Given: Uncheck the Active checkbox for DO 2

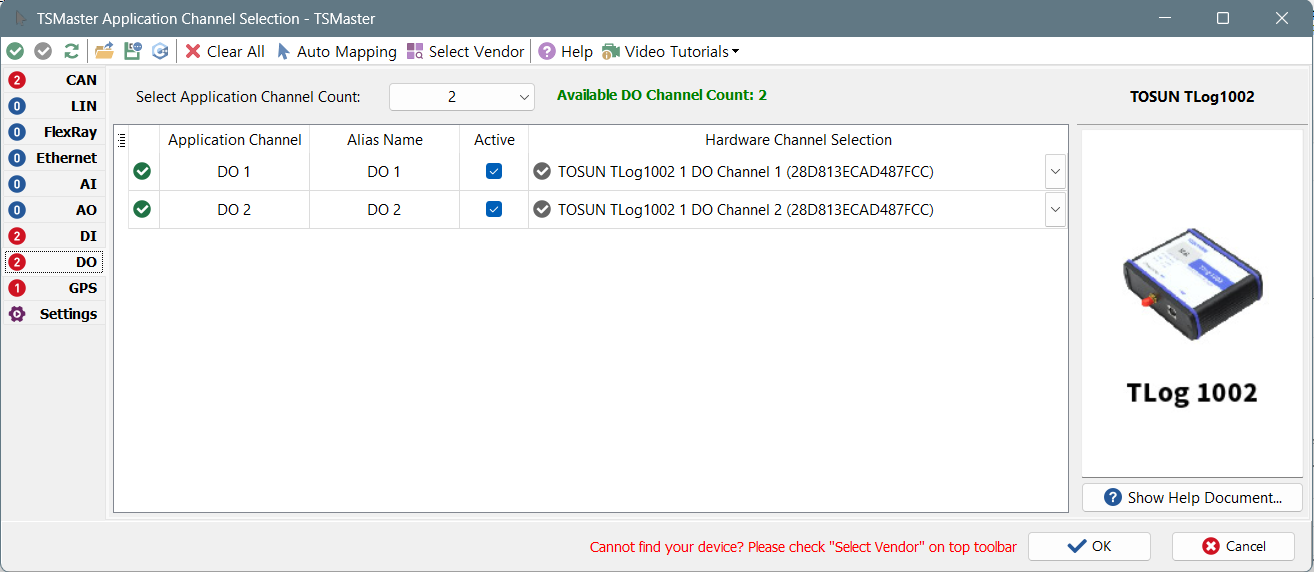Looking at the screenshot, I should click(494, 209).
